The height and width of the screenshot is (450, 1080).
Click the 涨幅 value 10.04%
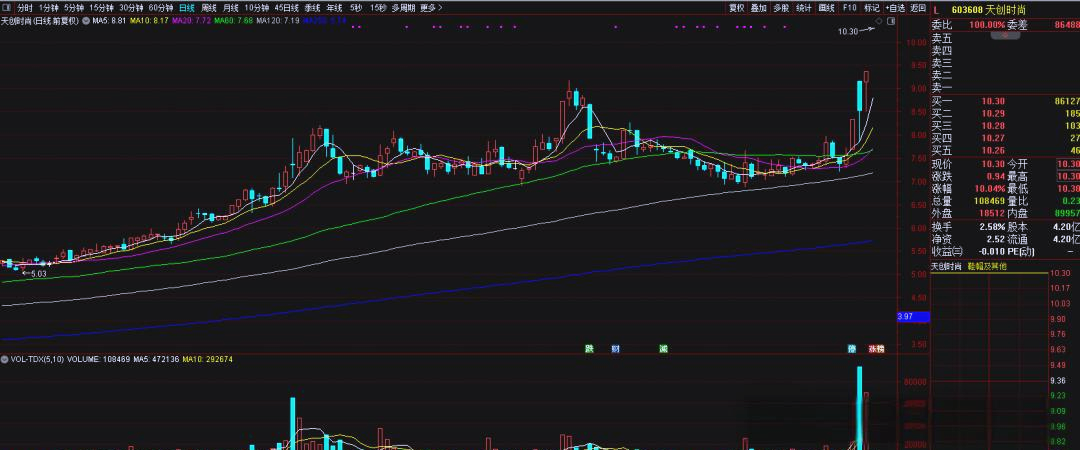point(990,188)
